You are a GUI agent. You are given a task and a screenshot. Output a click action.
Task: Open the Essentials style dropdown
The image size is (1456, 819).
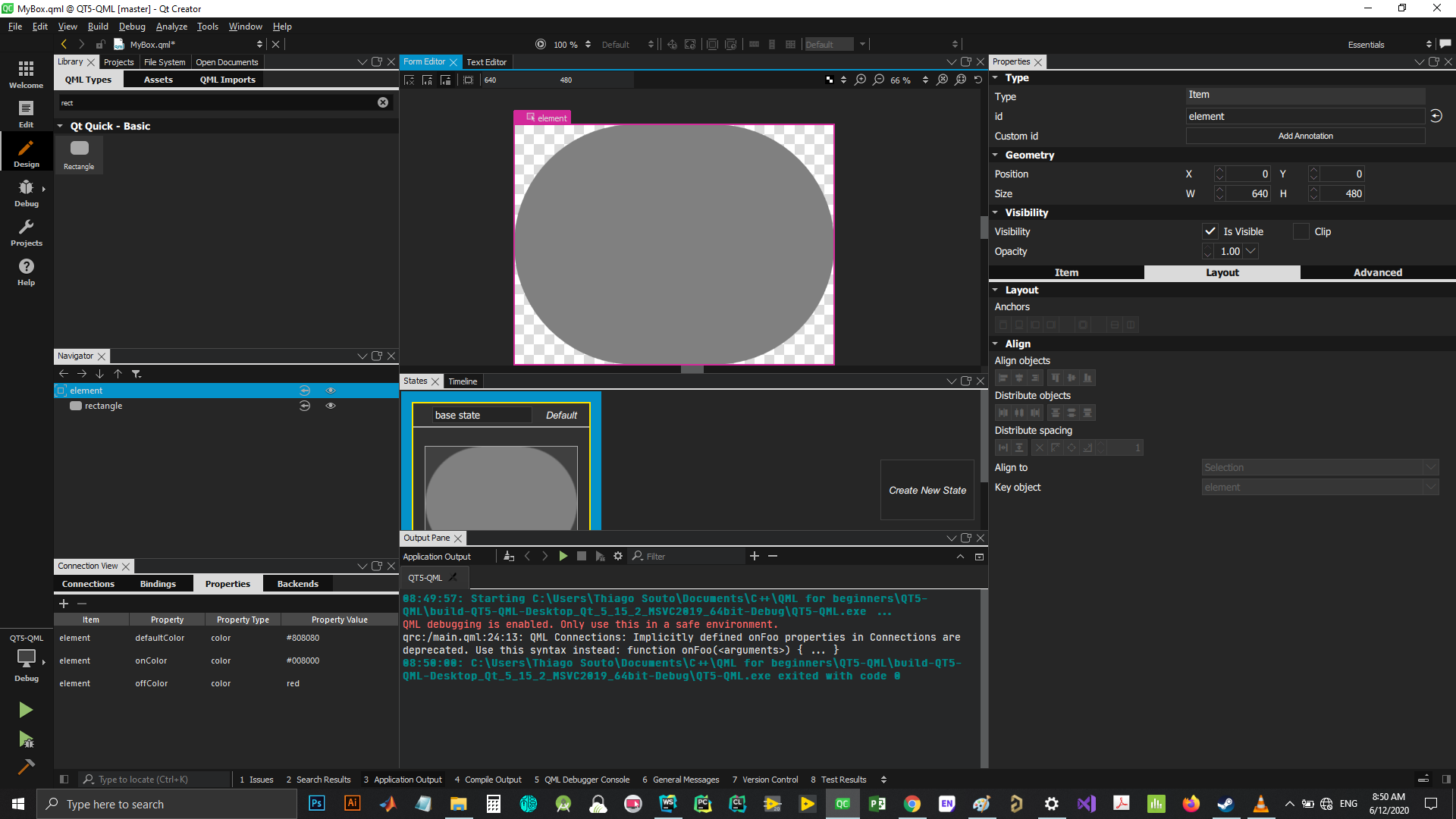[1389, 45]
